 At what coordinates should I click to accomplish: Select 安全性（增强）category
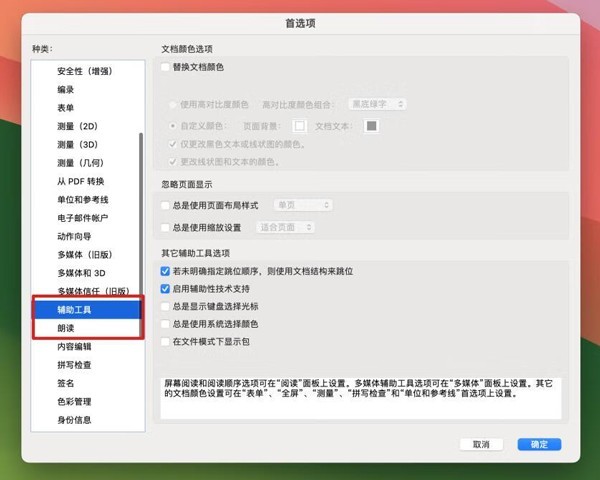click(88, 71)
